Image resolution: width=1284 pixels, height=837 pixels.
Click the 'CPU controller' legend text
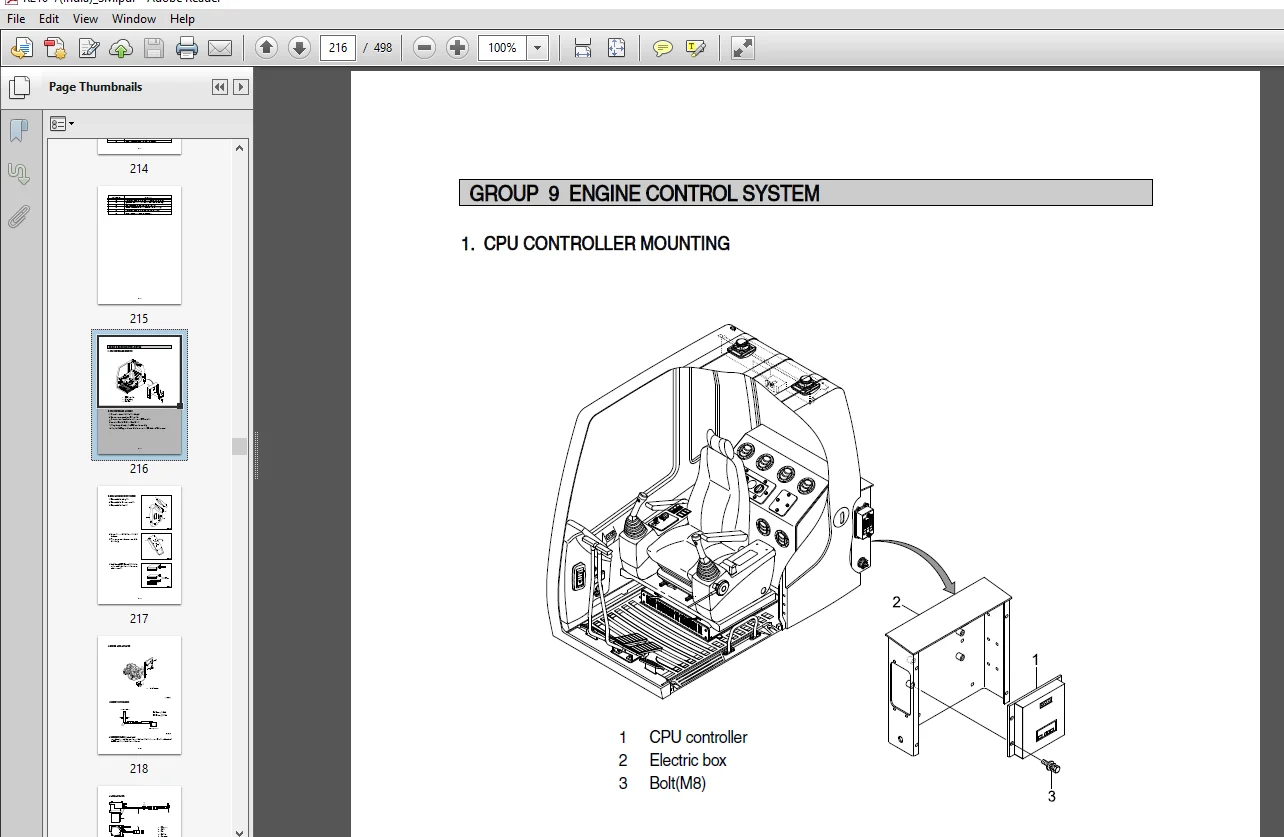point(698,737)
